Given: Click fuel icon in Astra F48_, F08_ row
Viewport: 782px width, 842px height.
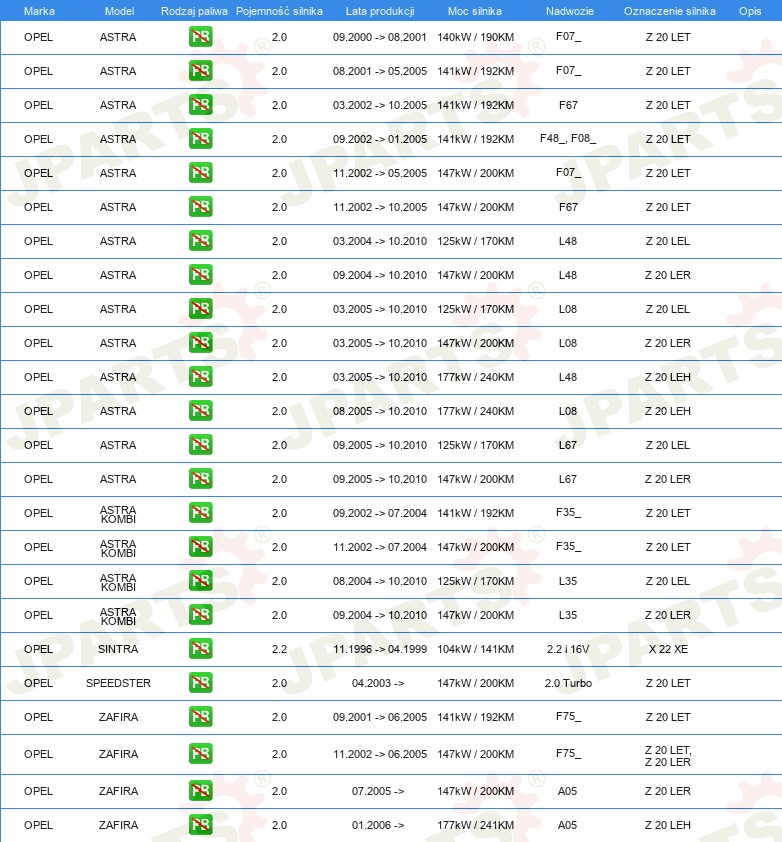Looking at the screenshot, I should [200, 139].
